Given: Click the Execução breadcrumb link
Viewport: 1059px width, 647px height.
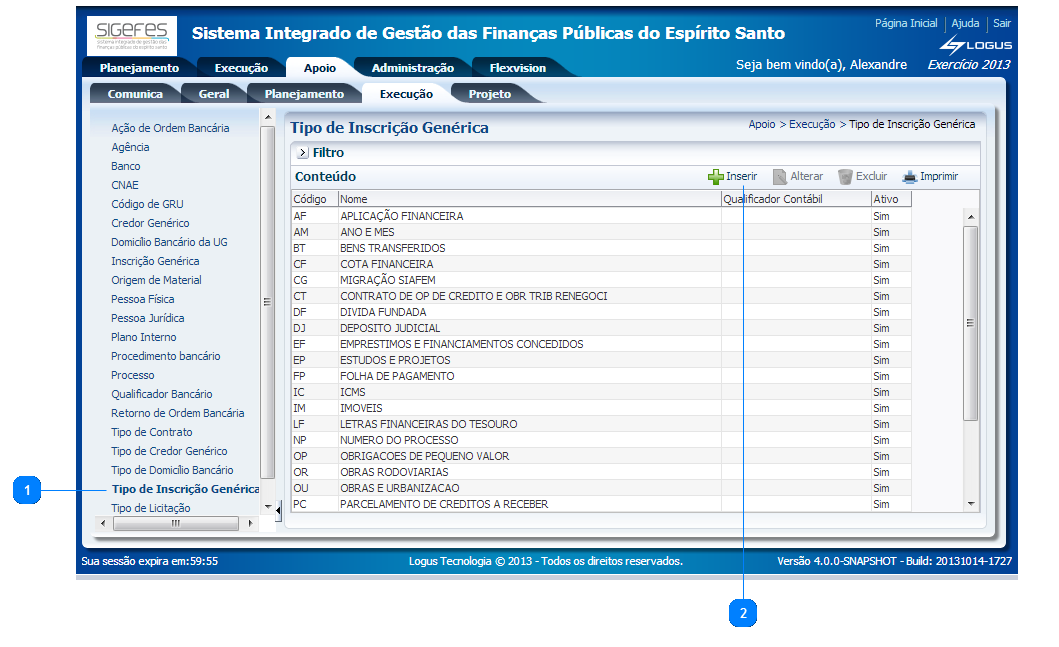Looking at the screenshot, I should click(x=811, y=124).
